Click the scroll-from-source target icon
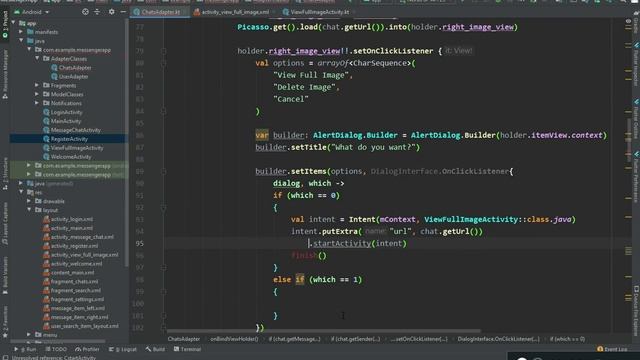This screenshot has width=640, height=360. pos(85,12)
